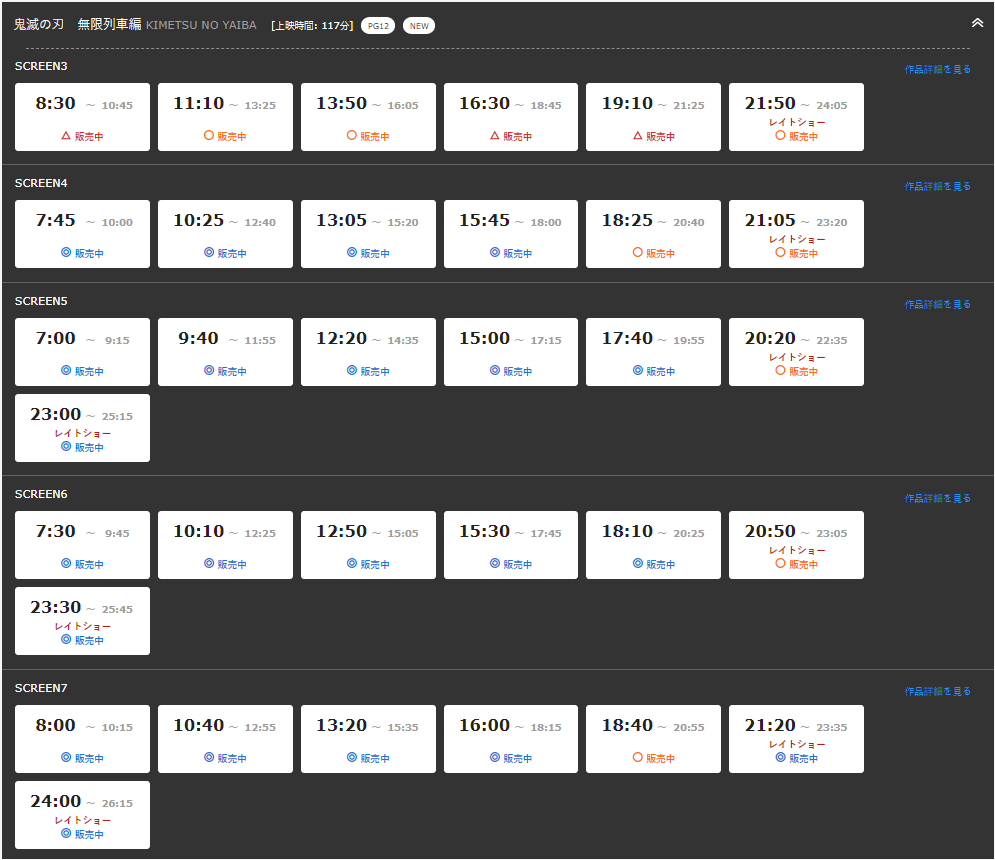The width and height of the screenshot is (995, 860).
Task: Click the SCREEN3 heading label
Action: click(41, 66)
